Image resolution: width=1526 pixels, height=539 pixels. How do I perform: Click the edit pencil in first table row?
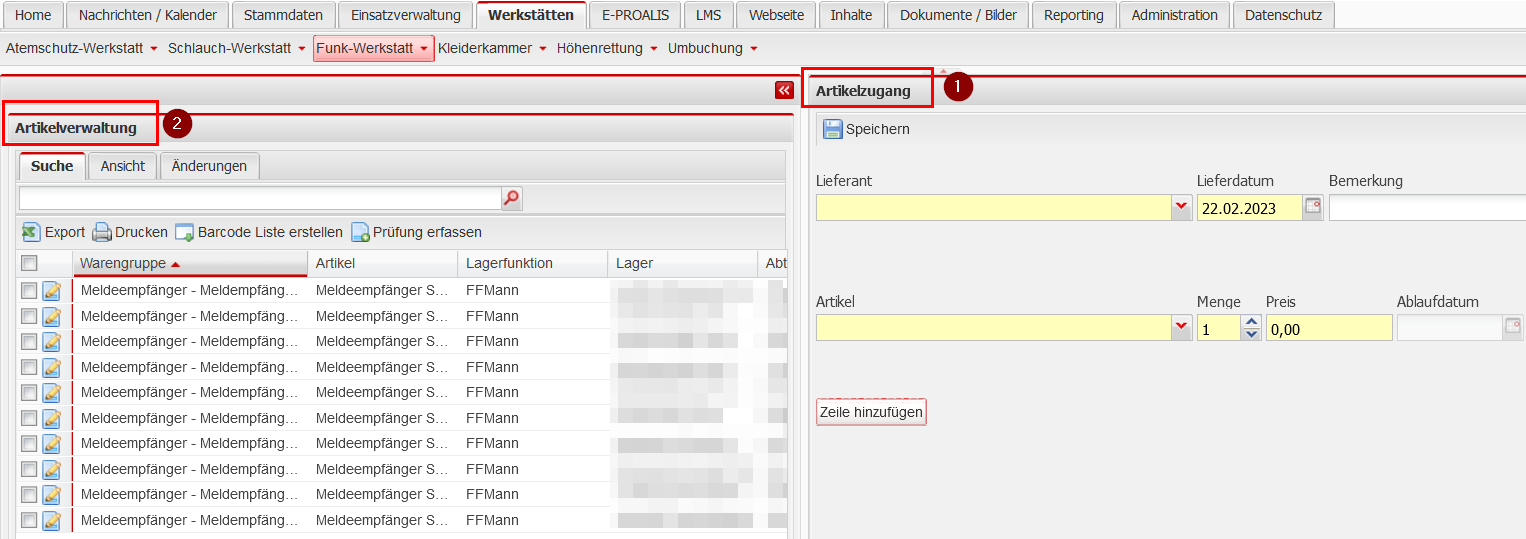pyautogui.click(x=52, y=291)
